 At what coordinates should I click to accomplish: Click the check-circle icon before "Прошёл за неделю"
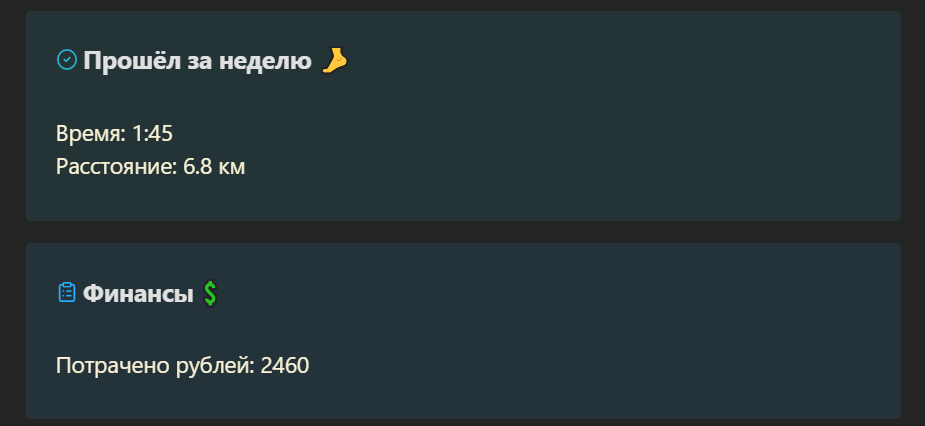[x=67, y=60]
